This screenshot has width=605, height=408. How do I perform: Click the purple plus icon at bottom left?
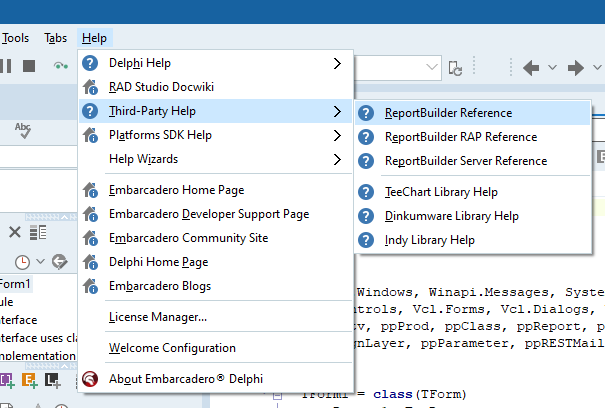[x=7, y=381]
